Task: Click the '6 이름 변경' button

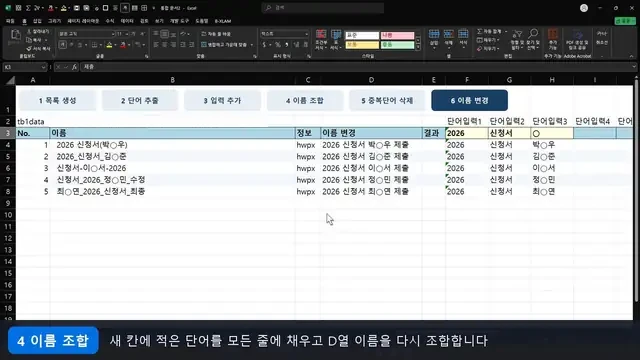Action: pos(469,100)
